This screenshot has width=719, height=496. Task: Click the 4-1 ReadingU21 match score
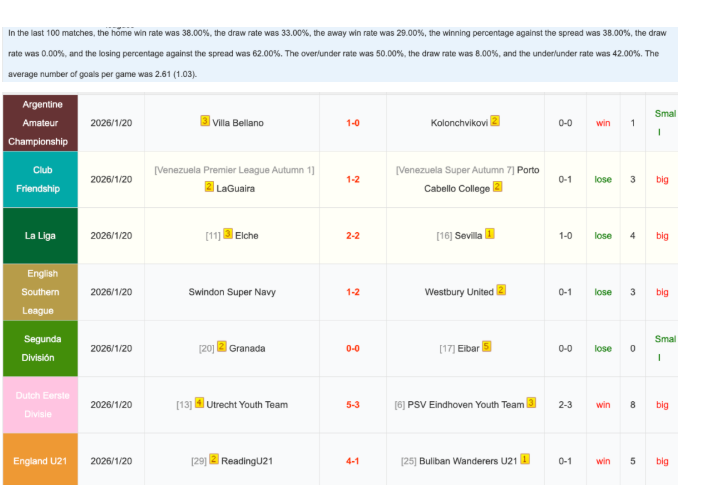(x=353, y=461)
